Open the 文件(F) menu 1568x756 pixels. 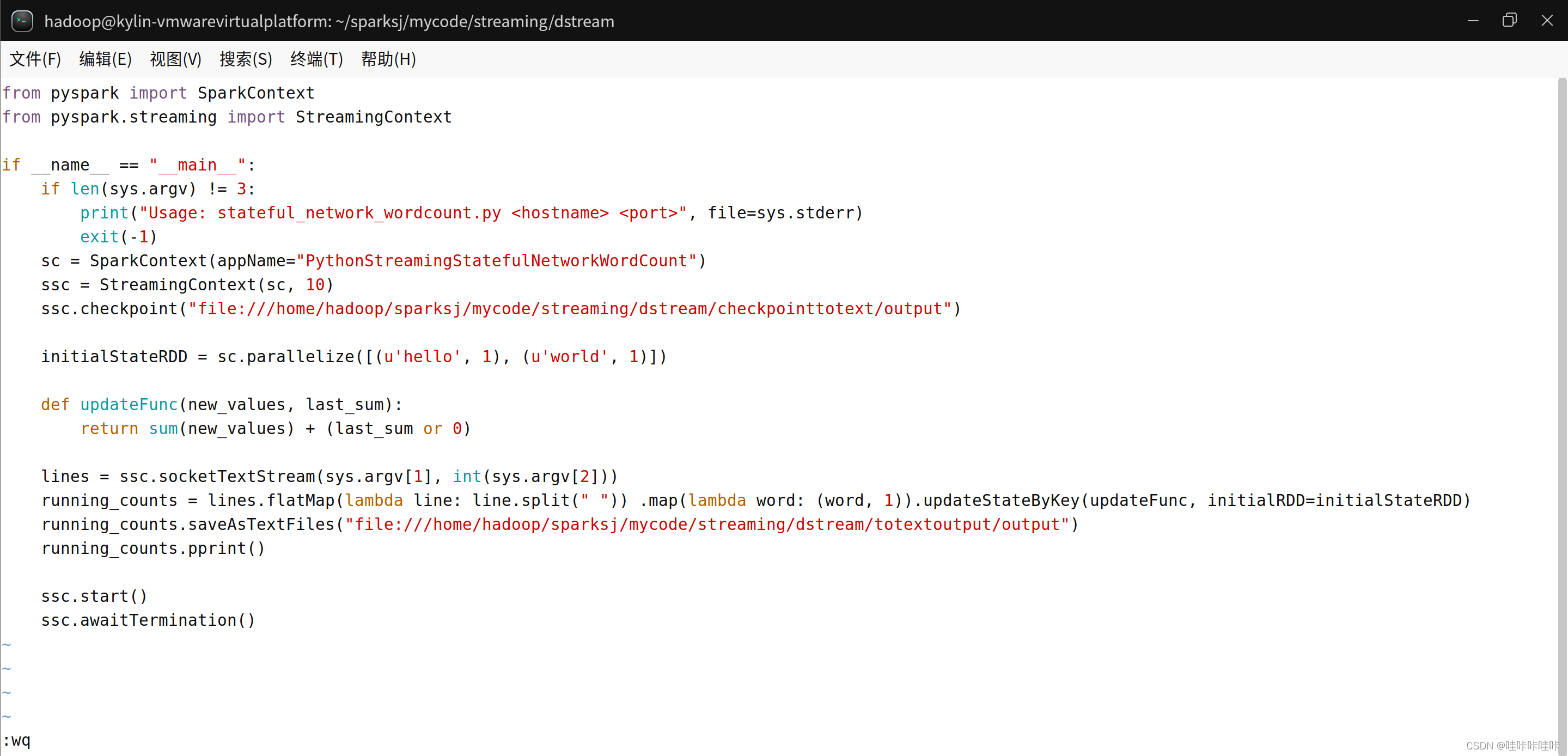[35, 59]
